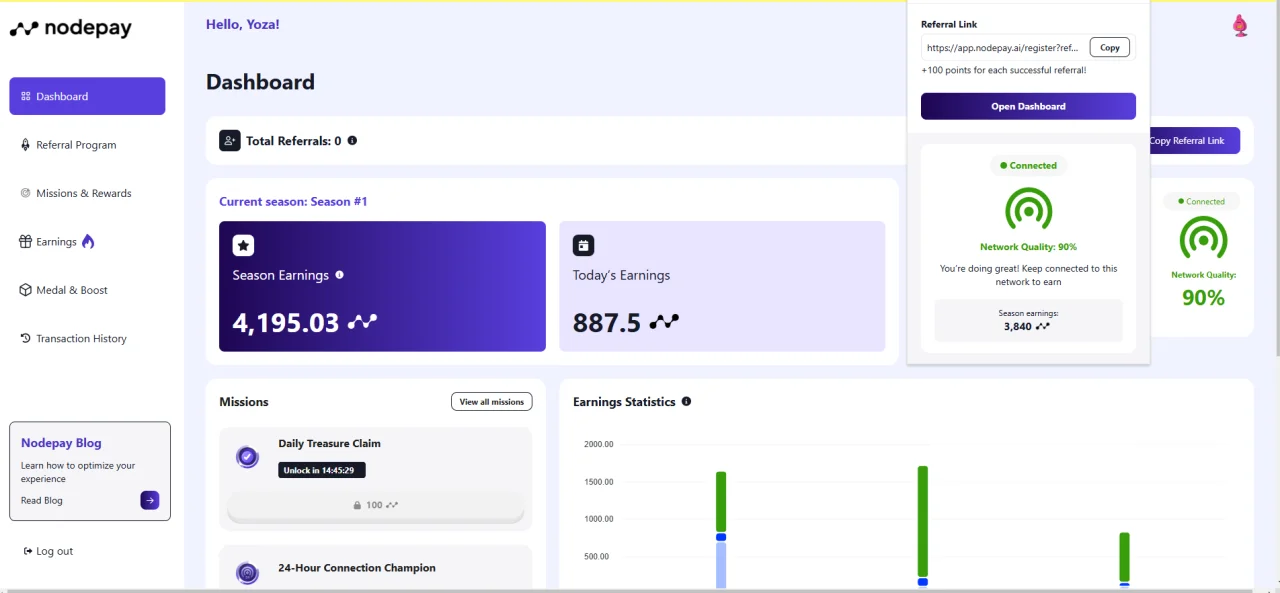Click the Copy Referral Link button
This screenshot has width=1280, height=593.
tap(1194, 141)
